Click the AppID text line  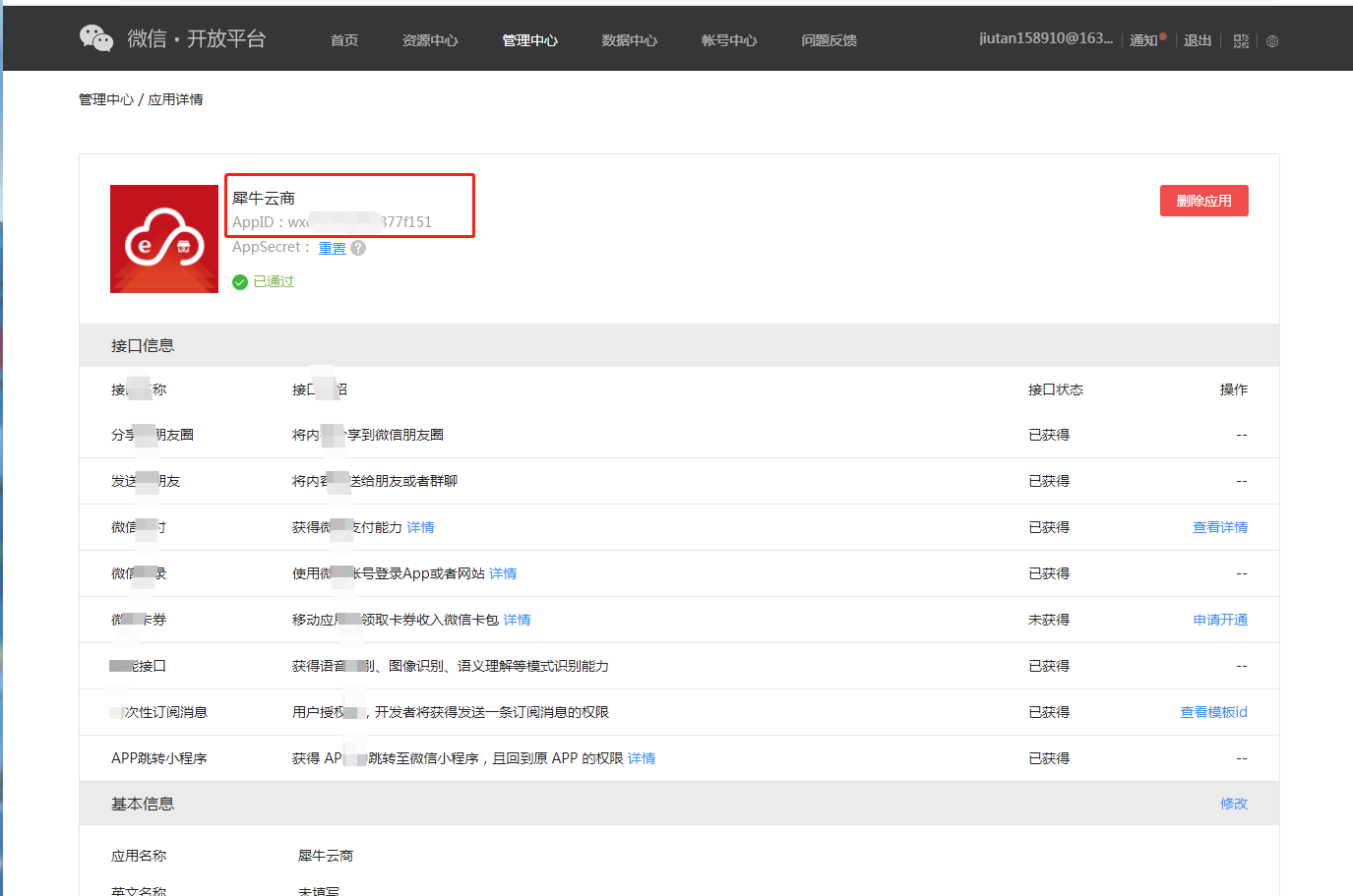point(332,222)
